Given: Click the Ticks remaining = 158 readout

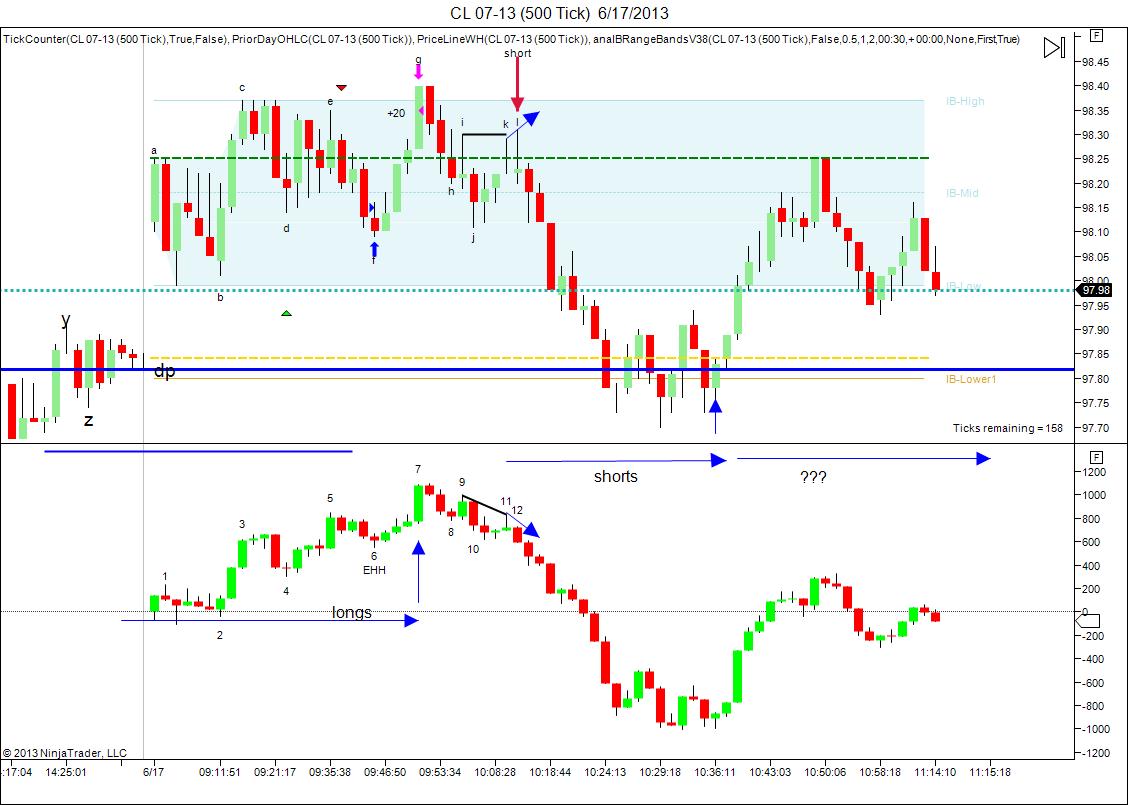Looking at the screenshot, I should (1007, 428).
